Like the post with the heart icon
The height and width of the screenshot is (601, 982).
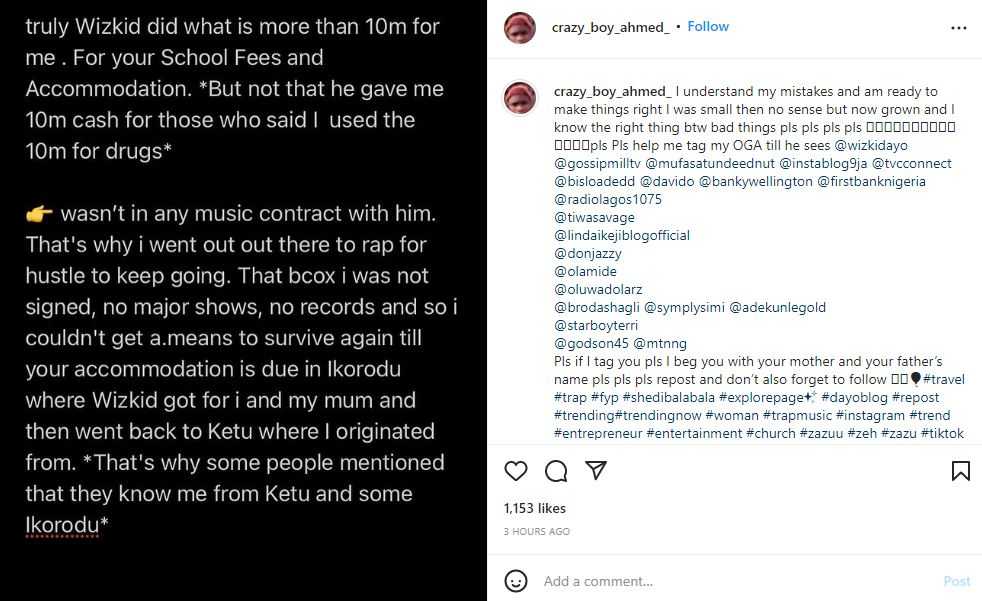pos(515,471)
